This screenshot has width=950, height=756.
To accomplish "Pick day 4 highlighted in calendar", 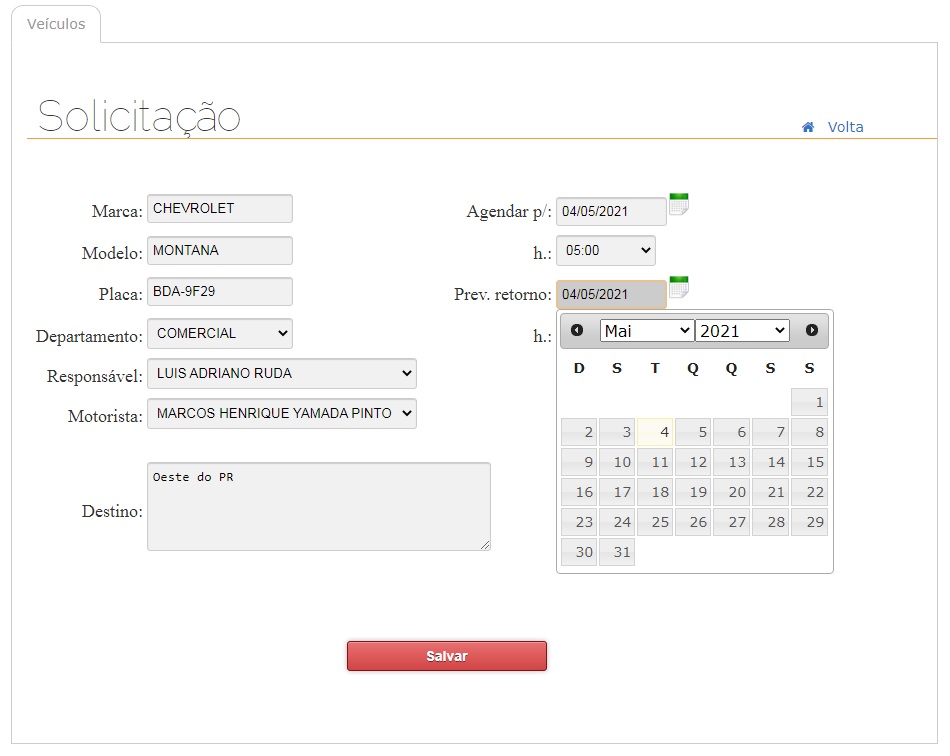I will click(x=656, y=432).
